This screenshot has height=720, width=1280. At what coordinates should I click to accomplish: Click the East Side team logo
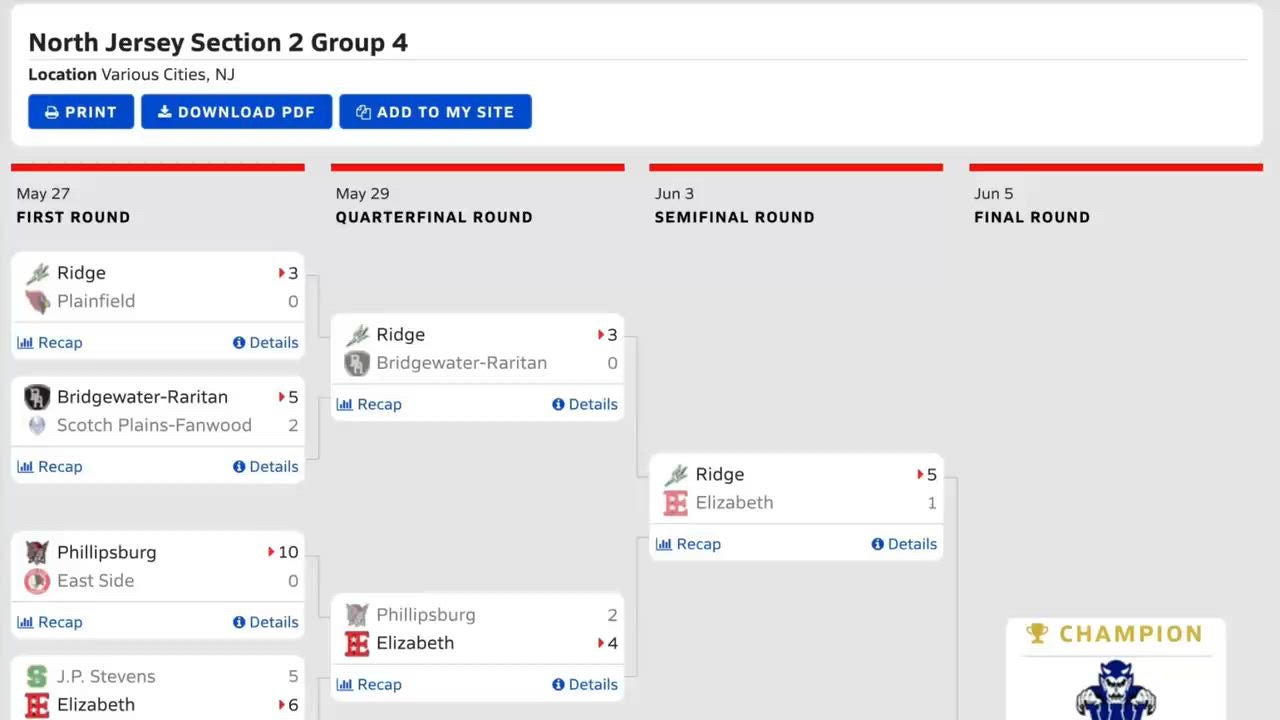(37, 580)
